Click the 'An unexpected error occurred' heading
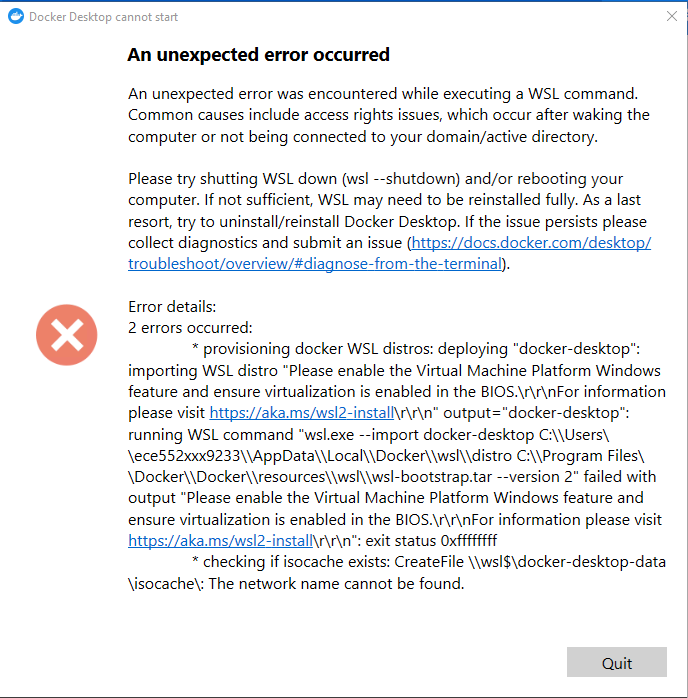Viewport: 688px width, 698px height. pyautogui.click(x=259, y=55)
